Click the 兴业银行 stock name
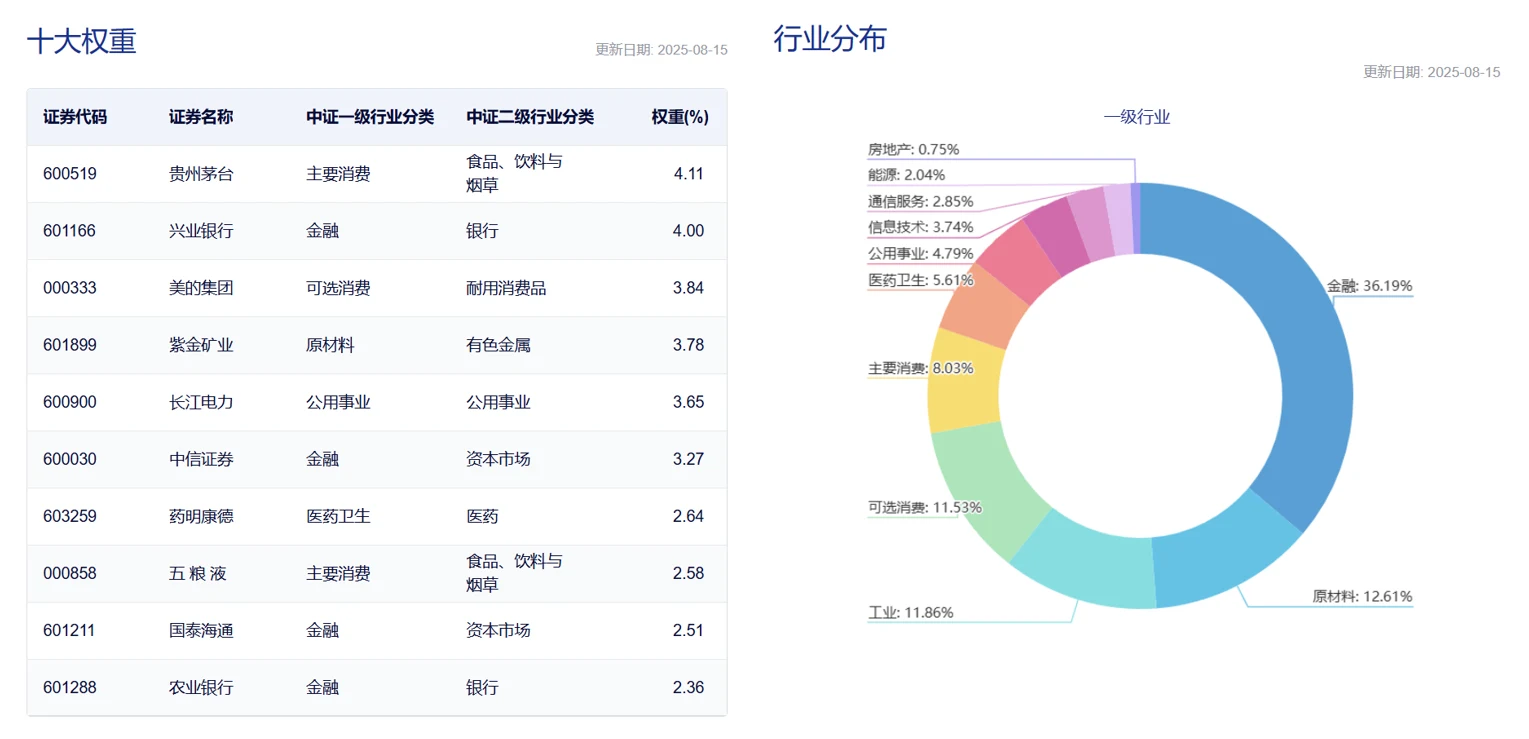Viewport: 1529px width, 739px height. click(201, 231)
